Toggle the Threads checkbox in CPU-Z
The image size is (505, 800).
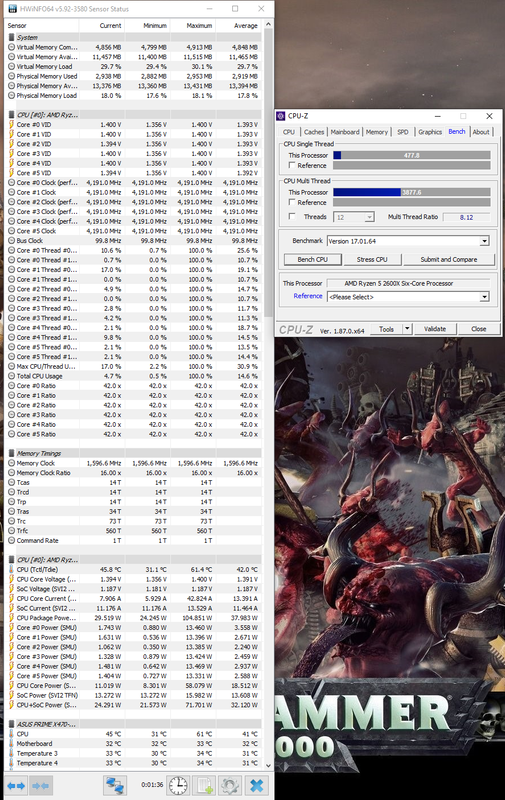coord(292,216)
